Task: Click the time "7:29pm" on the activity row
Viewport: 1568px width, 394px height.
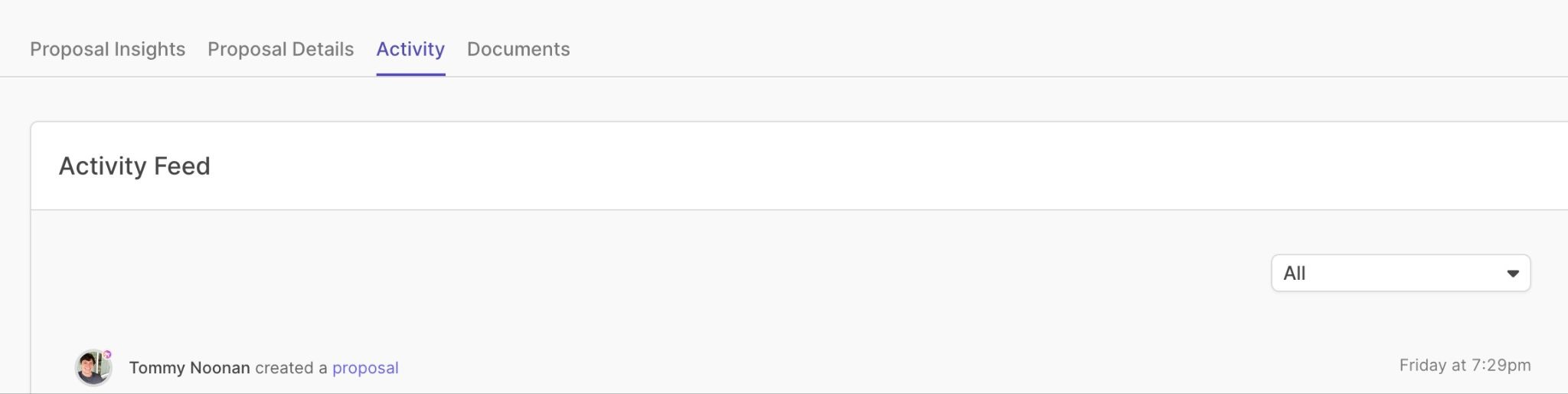Action: [1501, 366]
